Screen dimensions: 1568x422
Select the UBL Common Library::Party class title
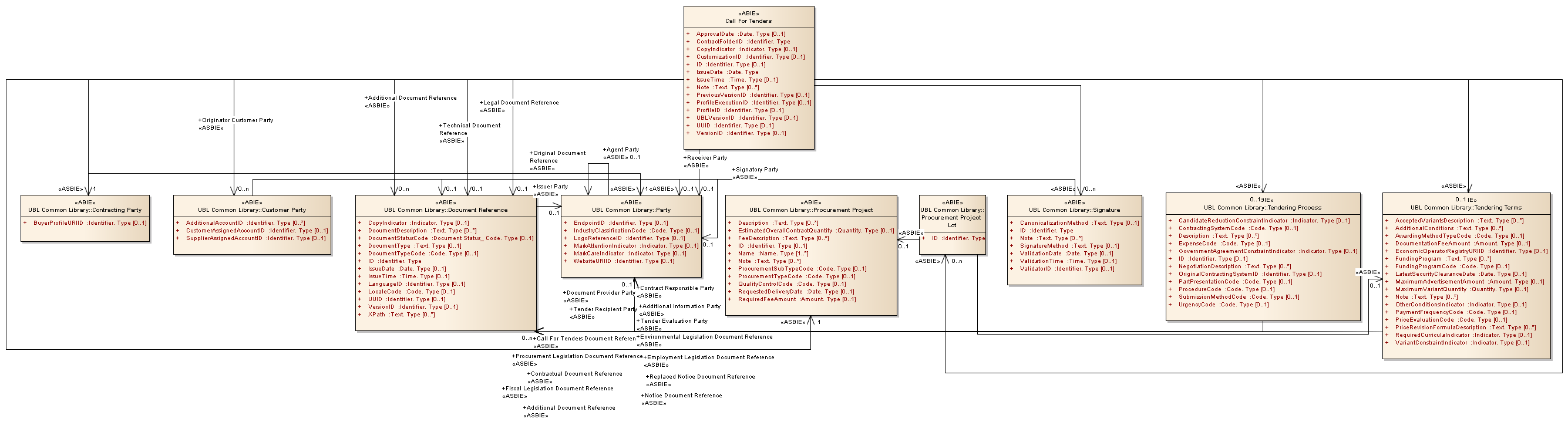click(x=631, y=210)
